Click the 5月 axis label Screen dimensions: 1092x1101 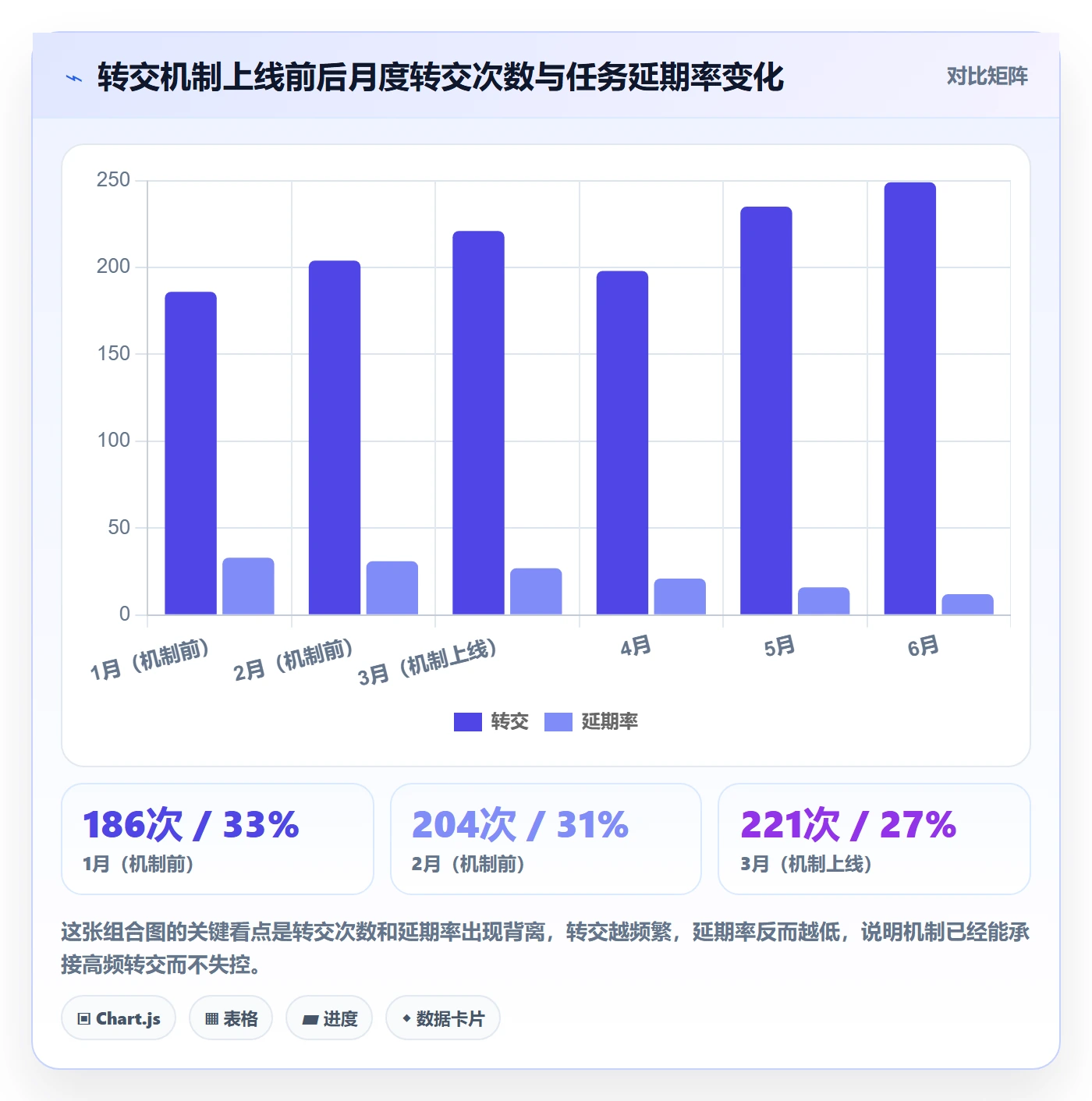pos(779,646)
